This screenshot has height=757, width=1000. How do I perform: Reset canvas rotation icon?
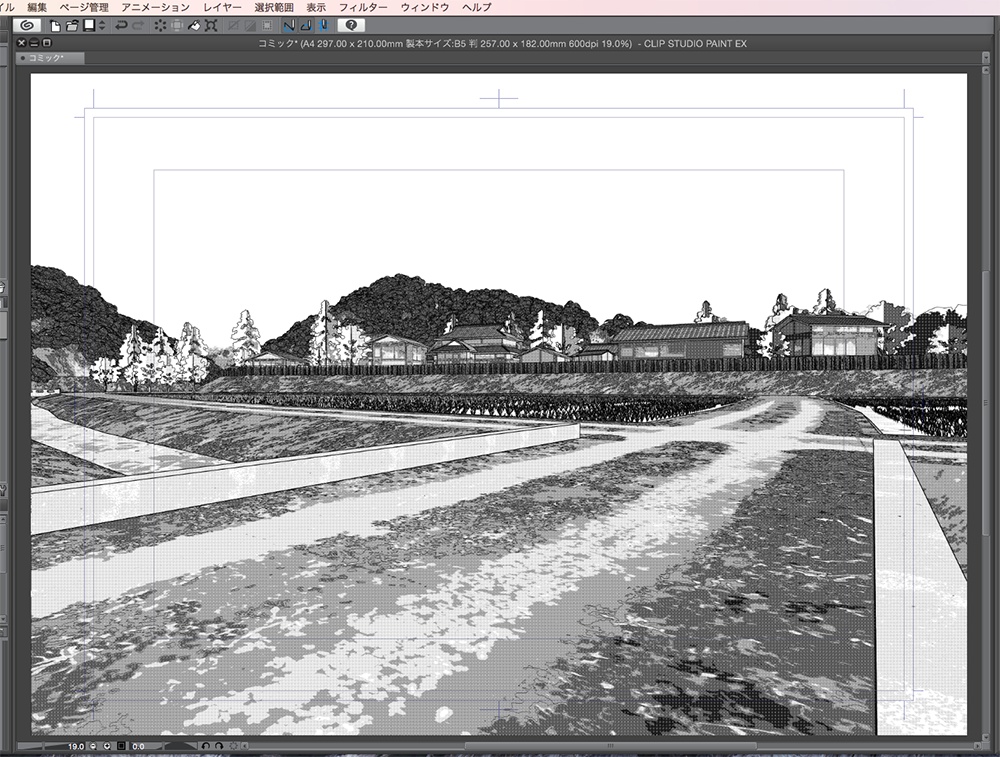coord(233,746)
